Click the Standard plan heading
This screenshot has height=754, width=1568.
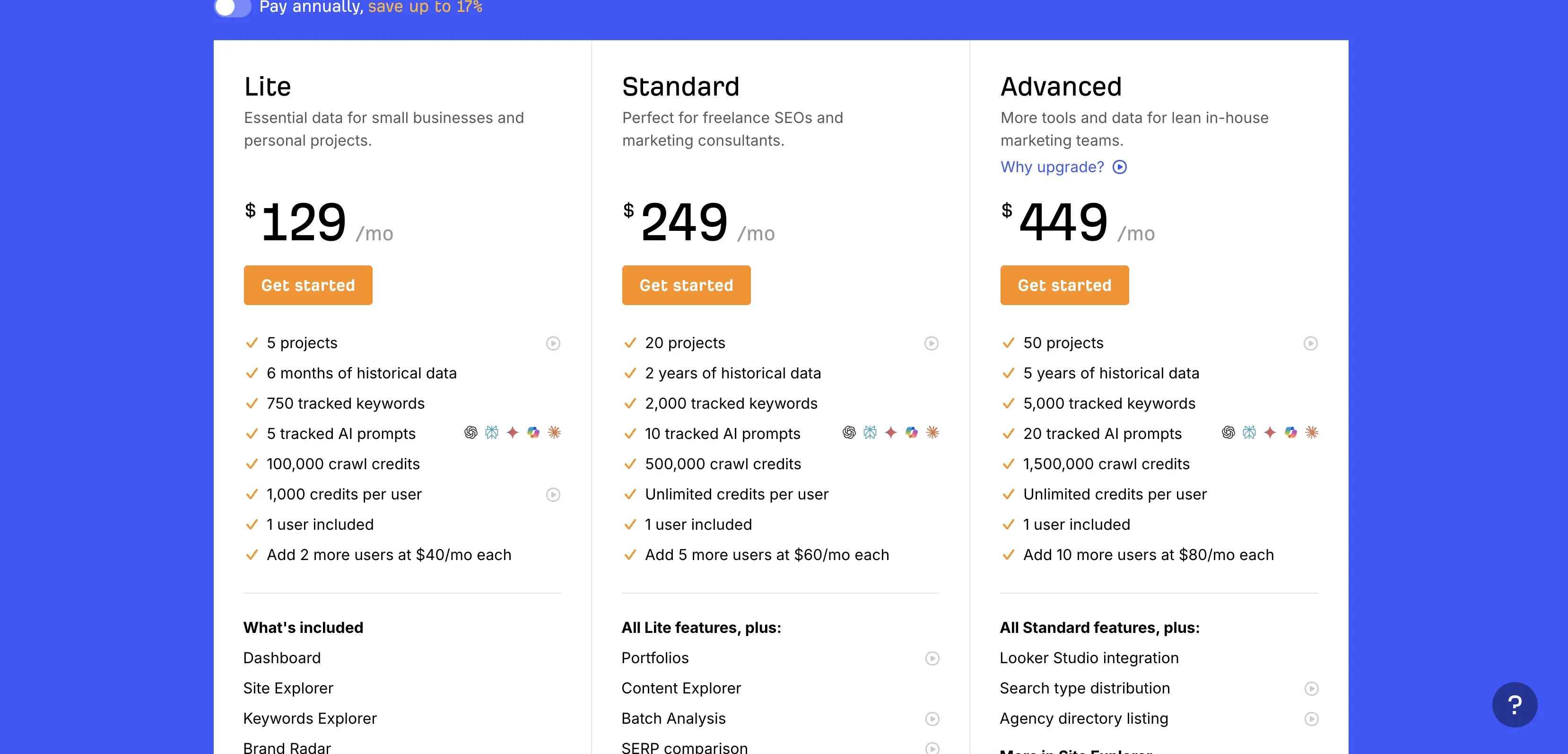[x=680, y=87]
